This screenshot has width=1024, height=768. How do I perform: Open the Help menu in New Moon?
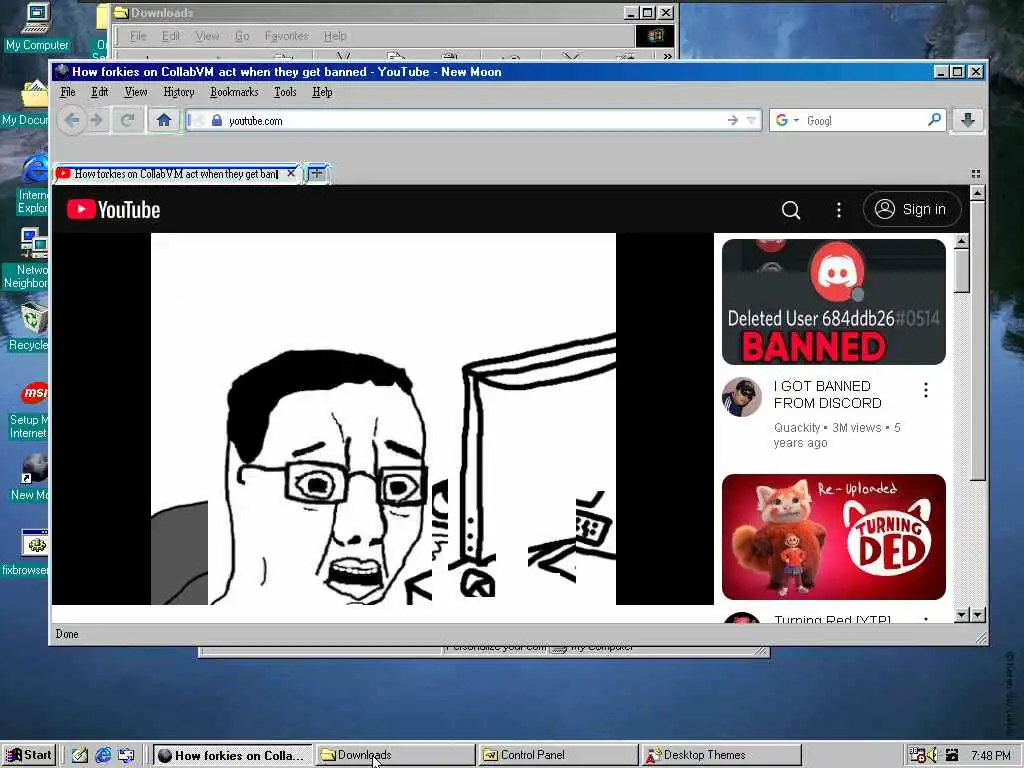point(322,92)
